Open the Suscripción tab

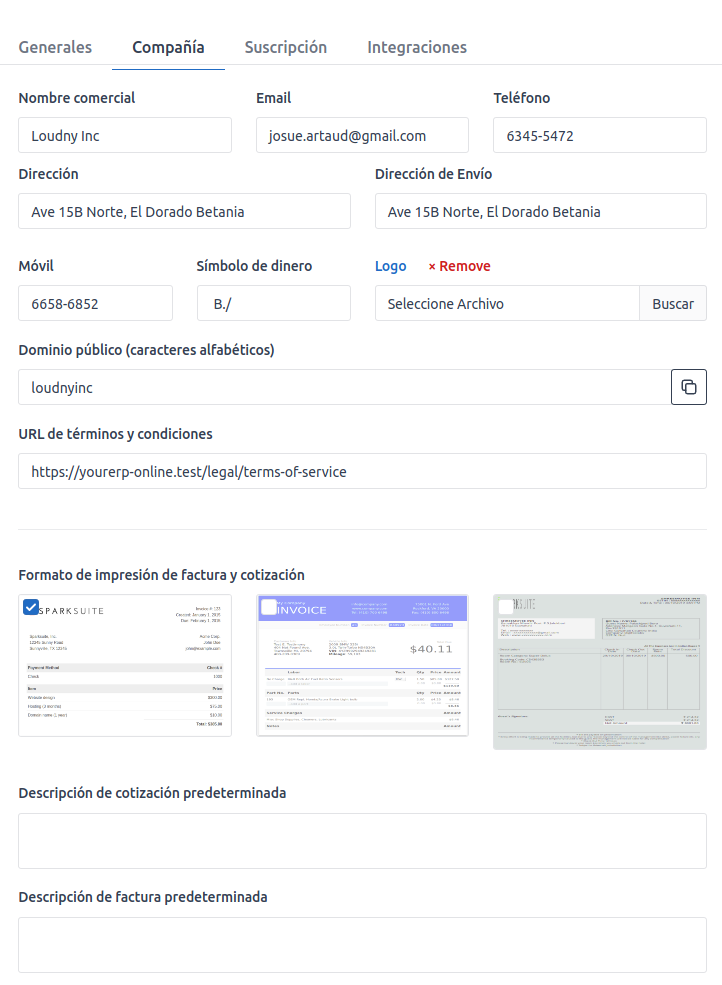pyautogui.click(x=285, y=47)
